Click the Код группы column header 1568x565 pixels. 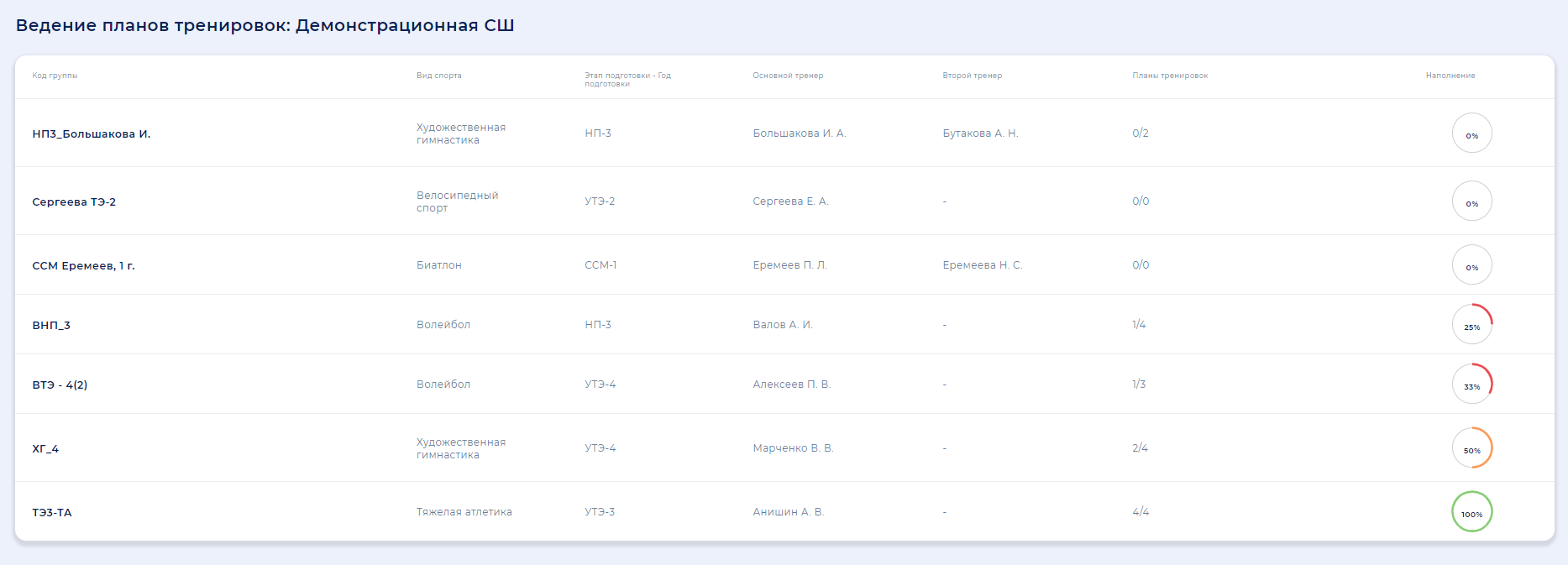tap(55, 76)
